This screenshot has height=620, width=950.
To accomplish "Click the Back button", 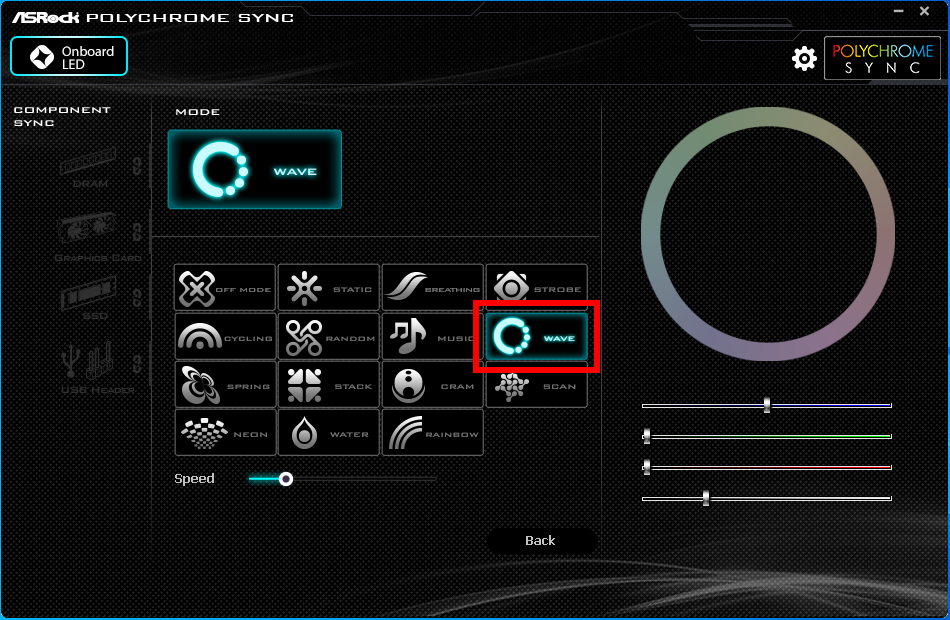I will 541,541.
